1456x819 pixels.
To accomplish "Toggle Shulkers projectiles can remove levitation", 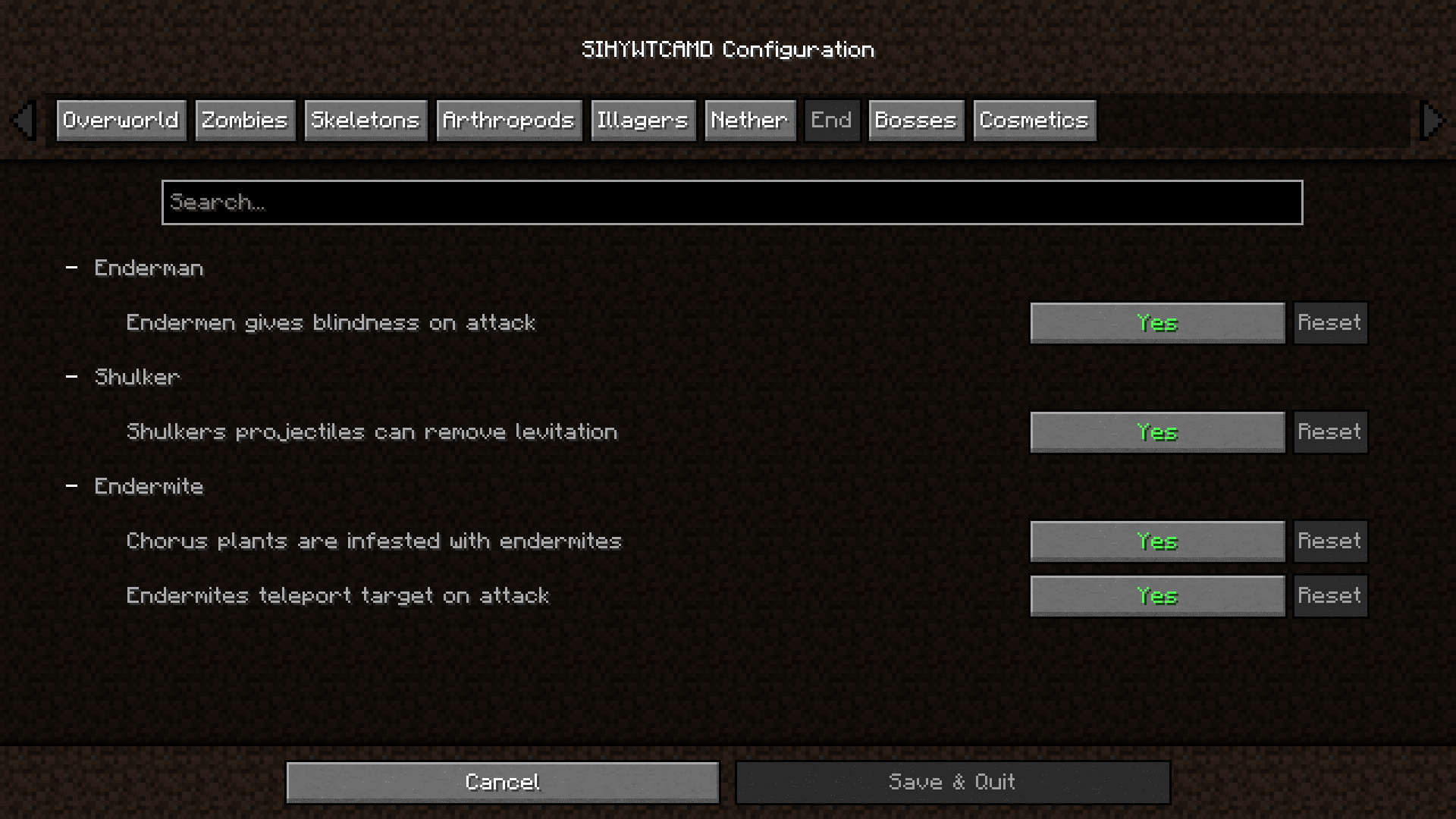I will coord(1157,432).
